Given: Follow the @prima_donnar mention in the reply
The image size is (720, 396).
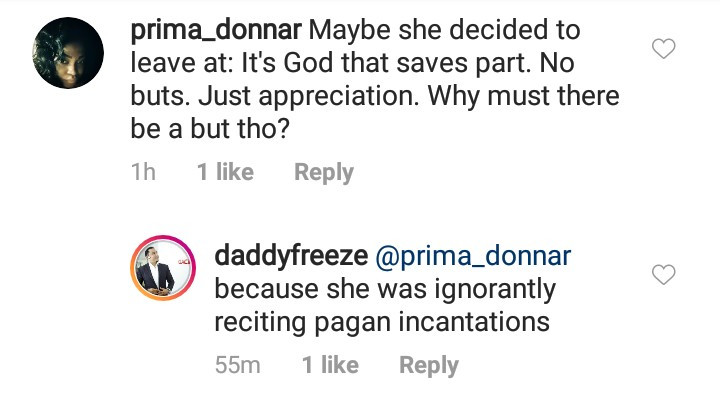Looking at the screenshot, I should click(473, 256).
